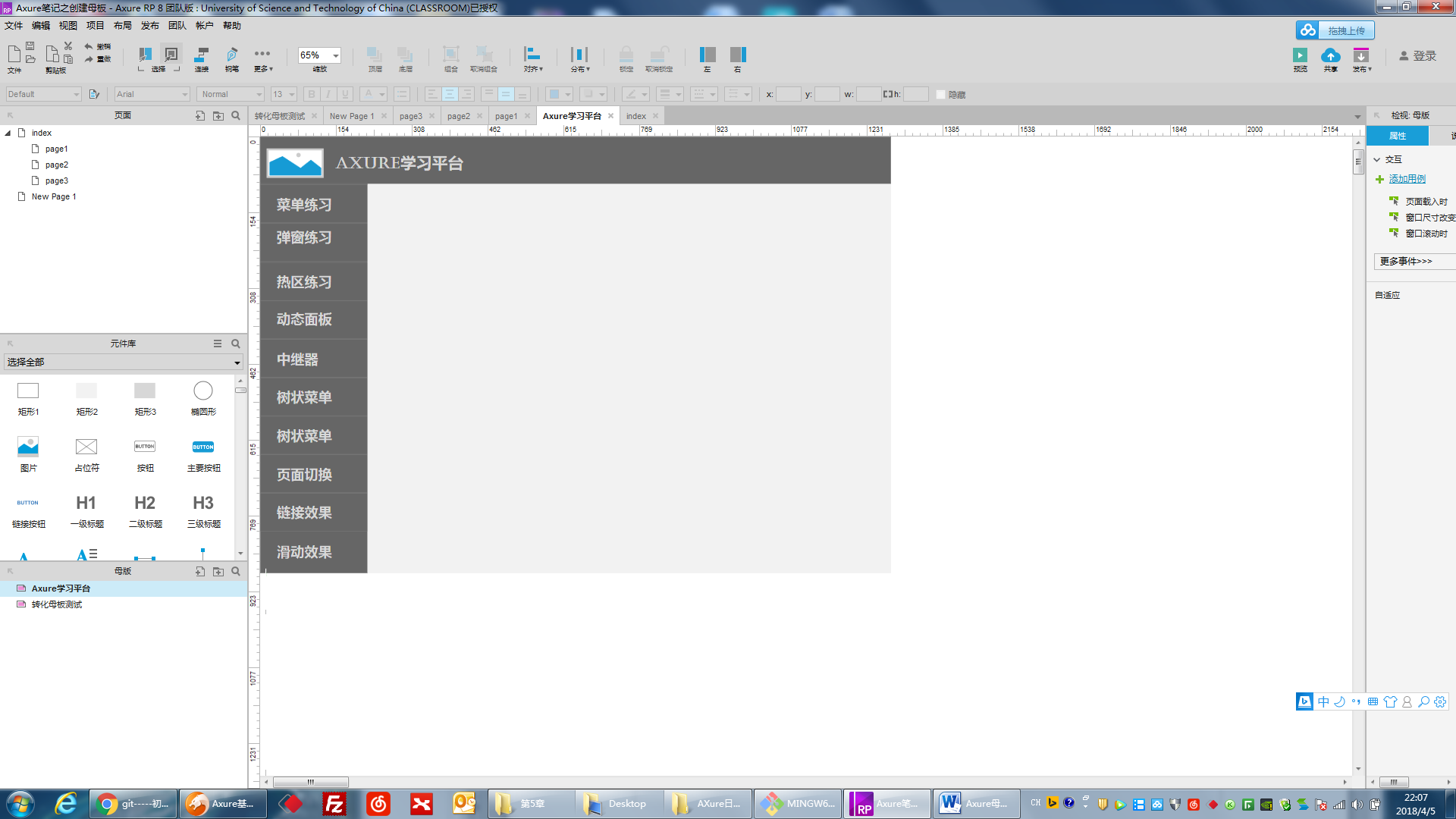Switch to the page3 tab

410,116
